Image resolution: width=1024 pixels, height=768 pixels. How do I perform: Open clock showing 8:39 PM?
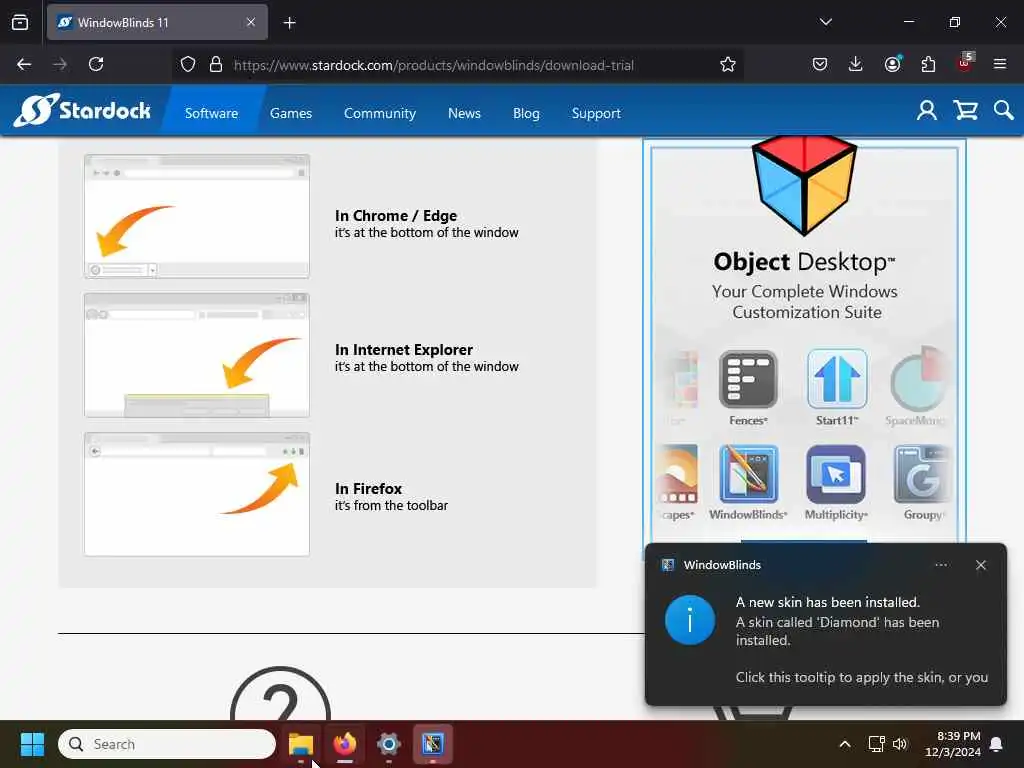click(x=952, y=744)
